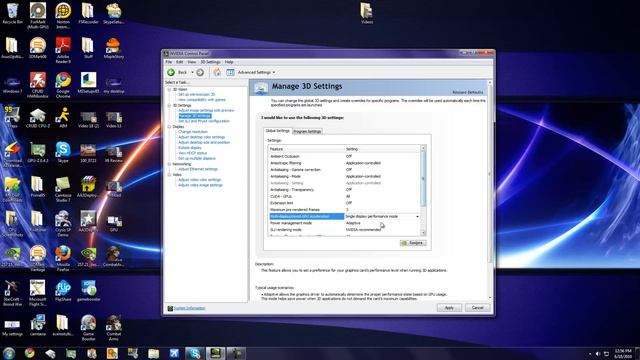Open the Home icon in the toolbar
The image size is (640, 360).
(x=217, y=72)
